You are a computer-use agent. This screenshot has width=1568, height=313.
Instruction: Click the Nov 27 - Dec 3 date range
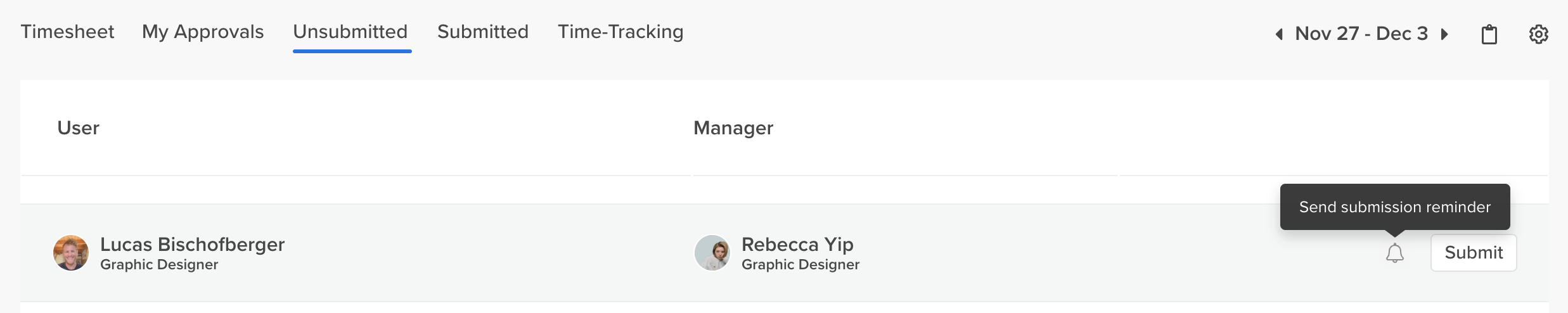coord(1361,34)
